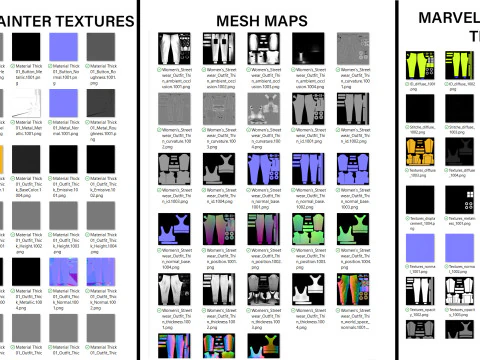This screenshot has width=480, height=360.
Task: Click the sync status icon beside thickness.1002.png
Action: 204,311
